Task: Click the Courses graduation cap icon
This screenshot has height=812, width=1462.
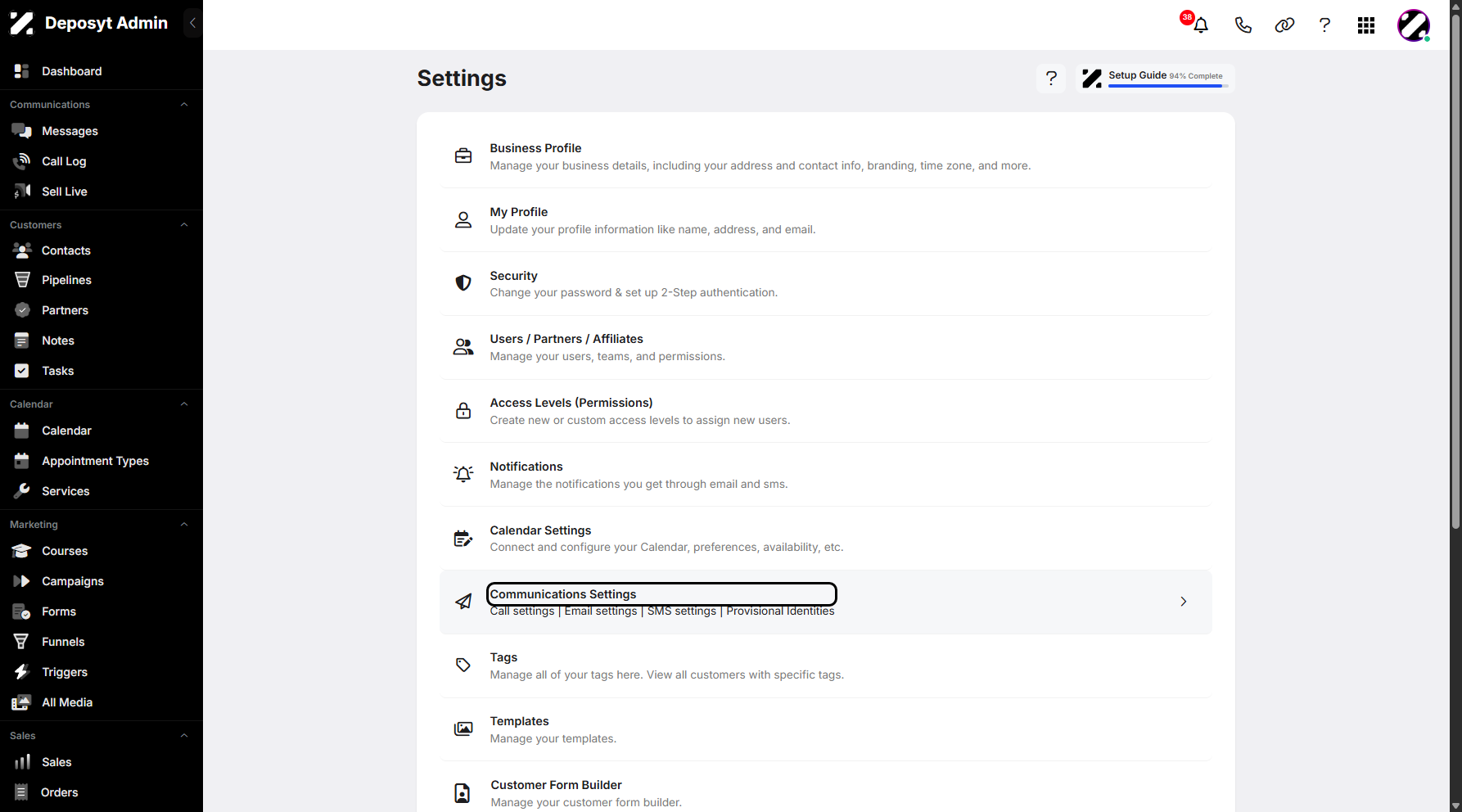Action: (22, 551)
